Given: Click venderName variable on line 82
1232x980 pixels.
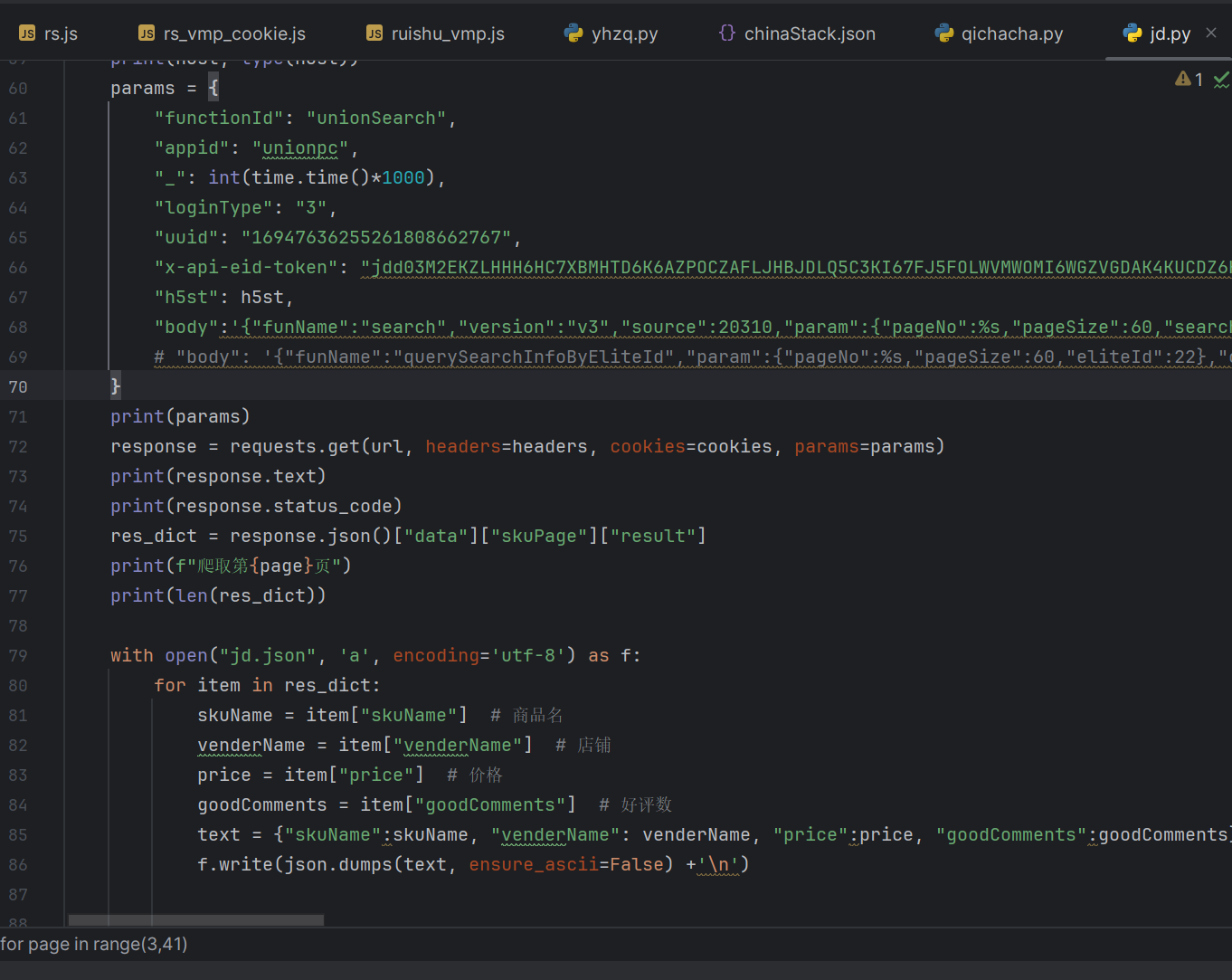Looking at the screenshot, I should [251, 746].
